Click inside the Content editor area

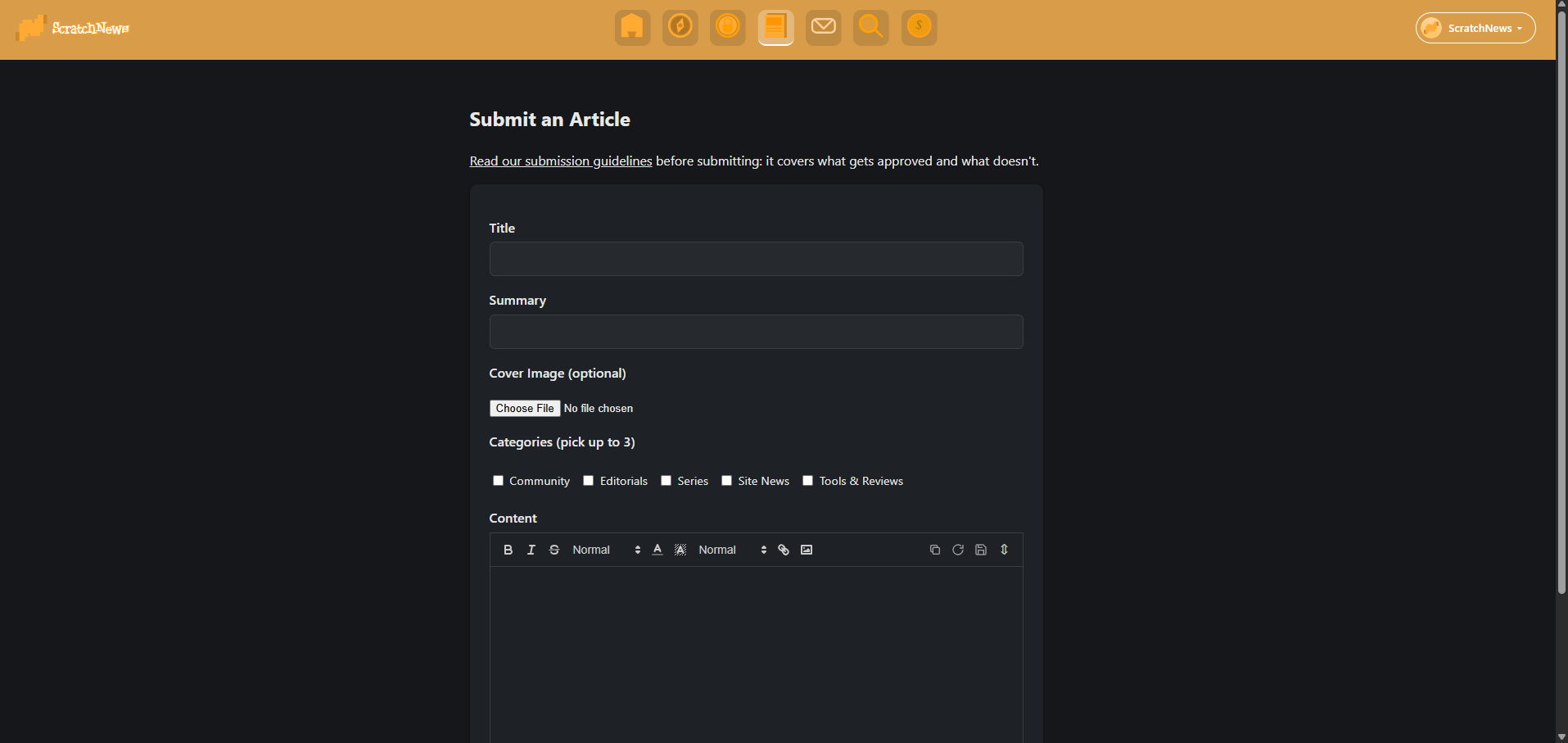coord(756,655)
